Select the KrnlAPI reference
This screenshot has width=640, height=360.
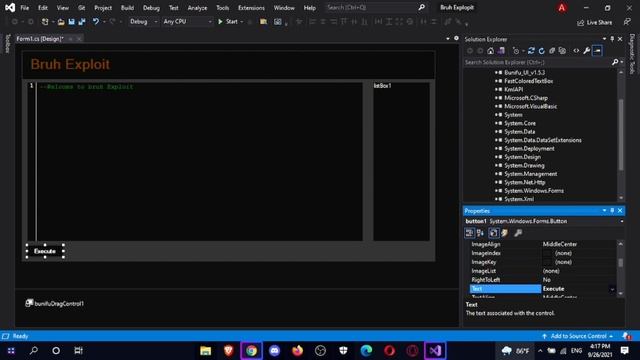[x=513, y=89]
